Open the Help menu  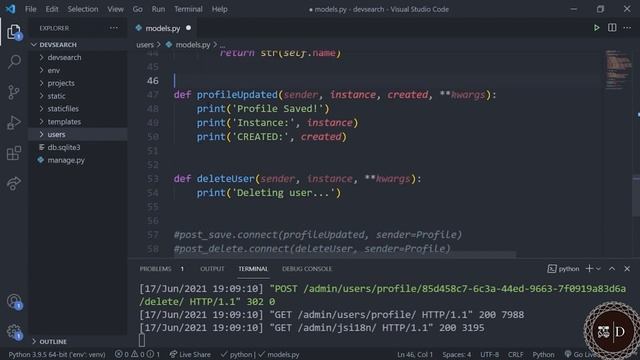[219, 9]
